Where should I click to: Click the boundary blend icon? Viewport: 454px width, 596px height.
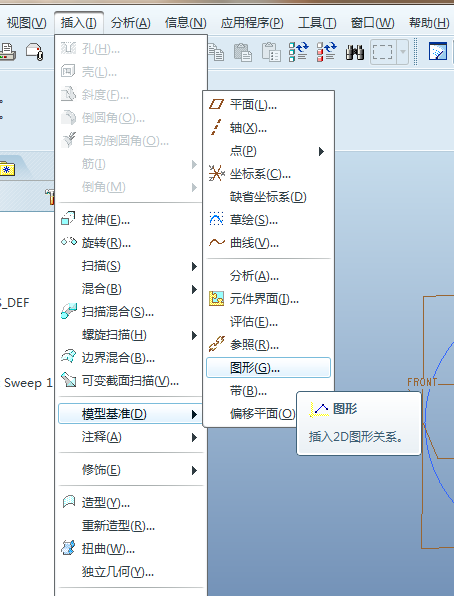click(x=69, y=356)
